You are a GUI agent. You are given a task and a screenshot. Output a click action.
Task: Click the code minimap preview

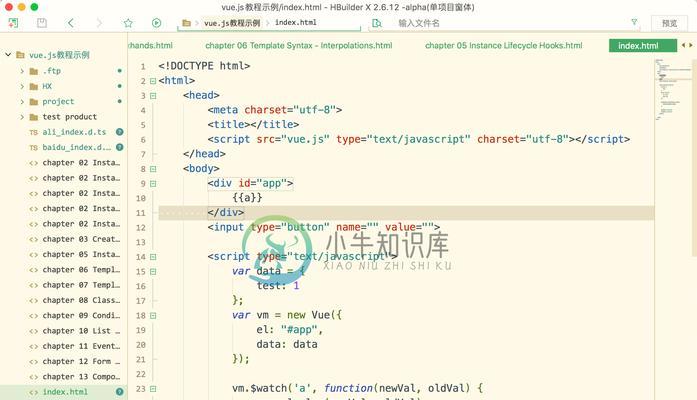click(673, 89)
